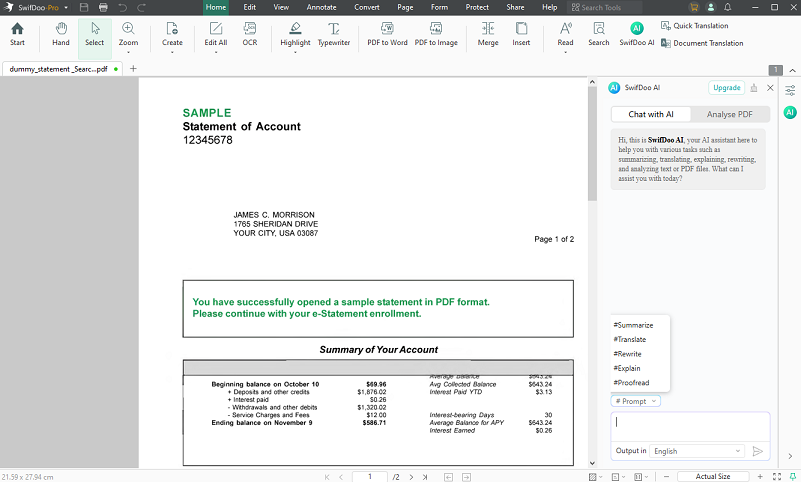This screenshot has width=801, height=482.
Task: Open the Search tool in ribbon
Action: (599, 34)
